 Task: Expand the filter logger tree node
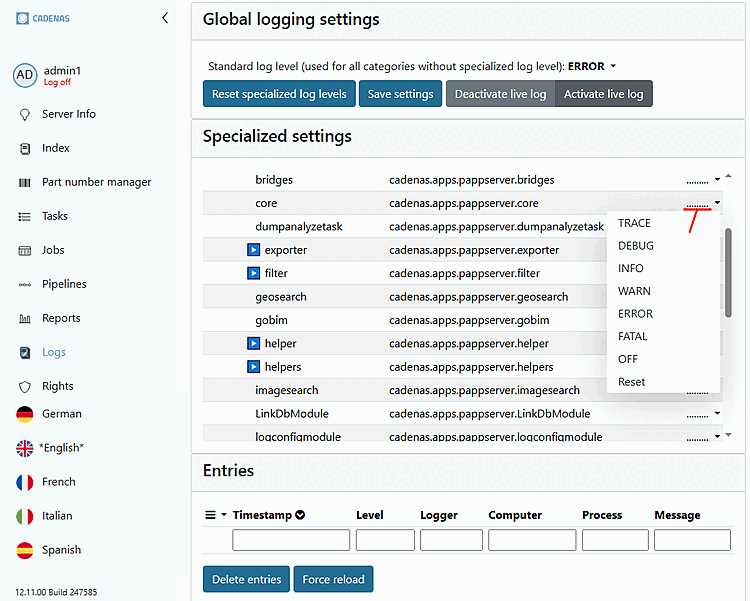[253, 273]
